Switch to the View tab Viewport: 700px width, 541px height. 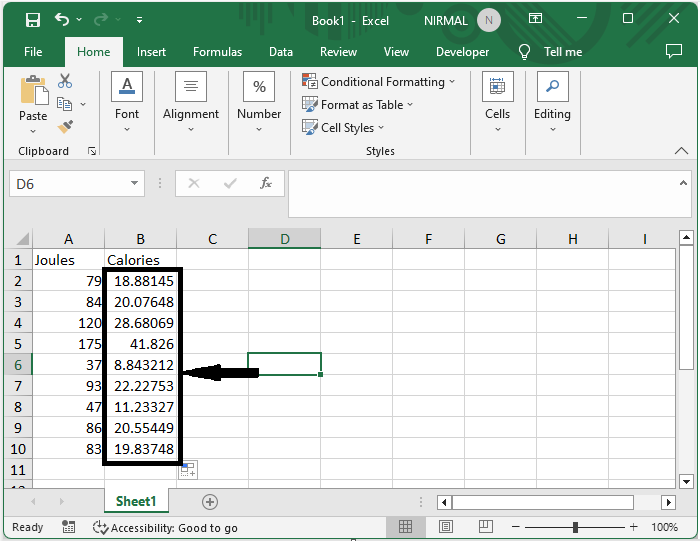(396, 52)
